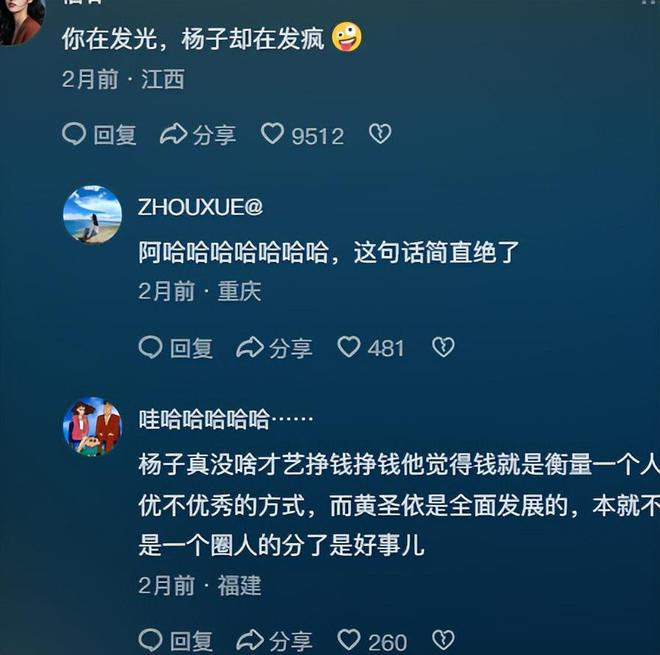
Task: Open the top commenter's portrait avatar
Action: [x=22, y=21]
